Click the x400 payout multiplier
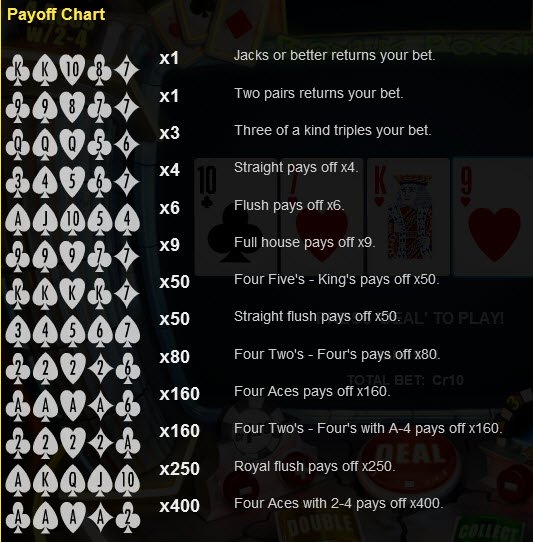Viewport: 533px width, 542px height. (179, 506)
